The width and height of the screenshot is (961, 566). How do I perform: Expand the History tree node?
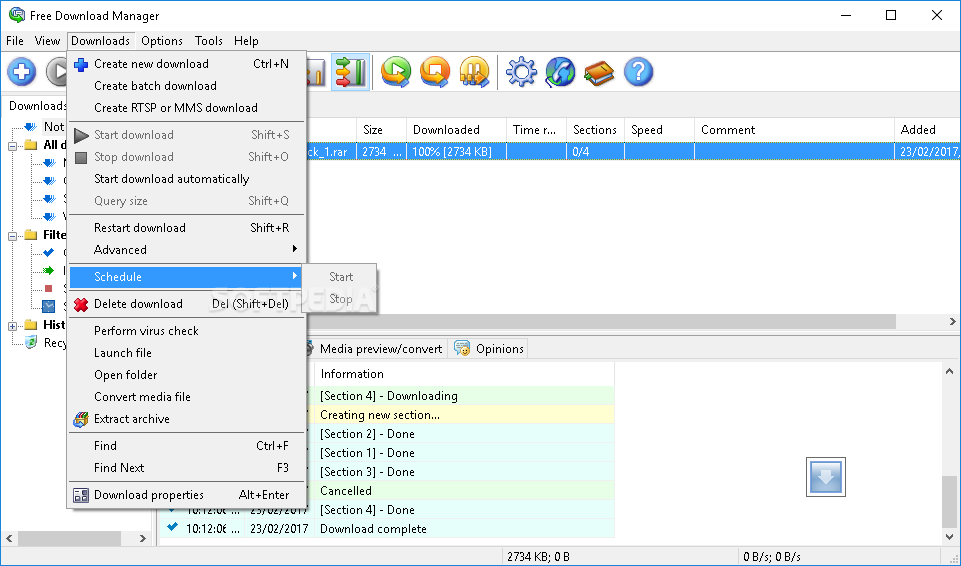pos(12,326)
